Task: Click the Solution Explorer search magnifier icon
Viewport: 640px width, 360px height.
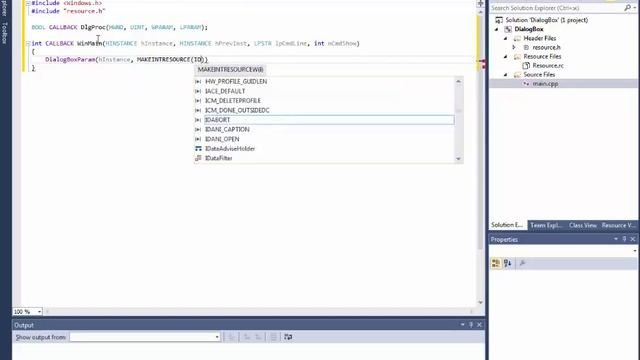Action: click(x=627, y=8)
